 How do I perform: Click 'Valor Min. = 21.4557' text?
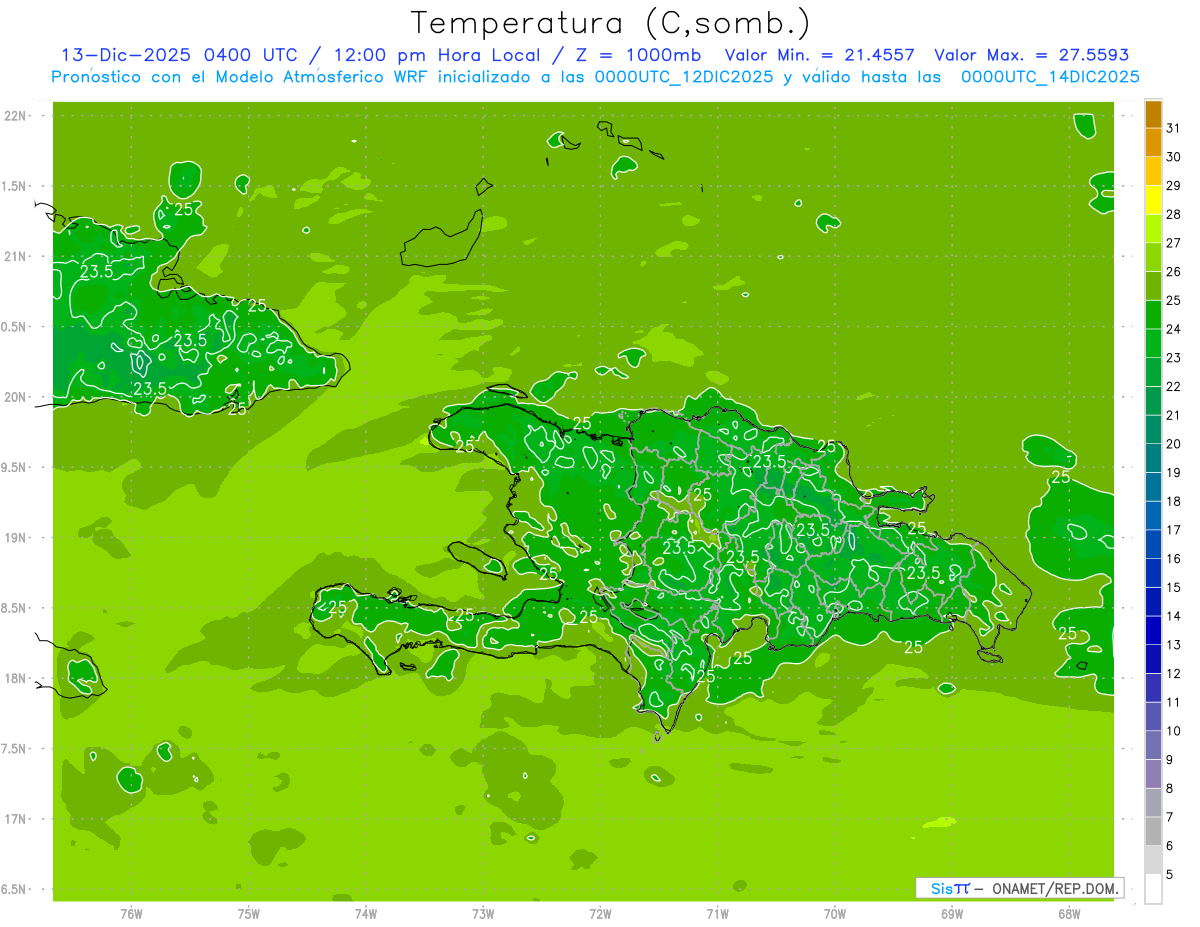[819, 55]
